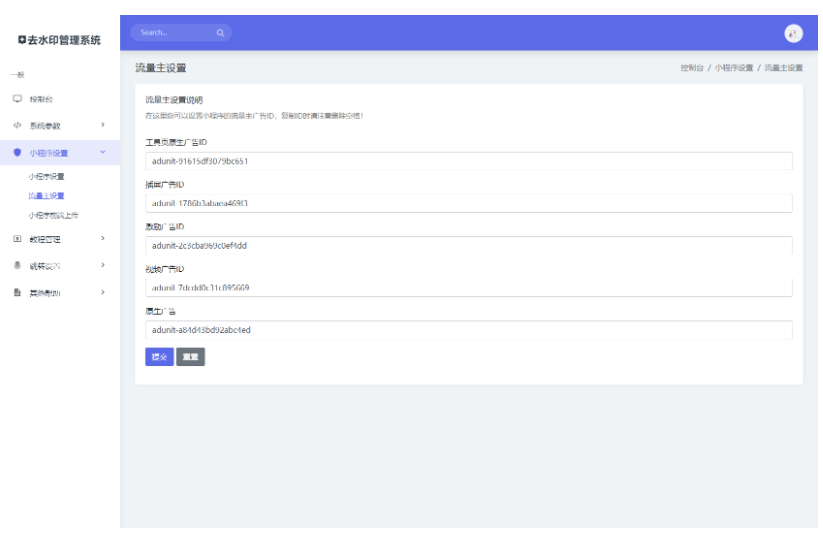Open the 控制台 sidebar item
823x558 pixels.
pos(60,99)
